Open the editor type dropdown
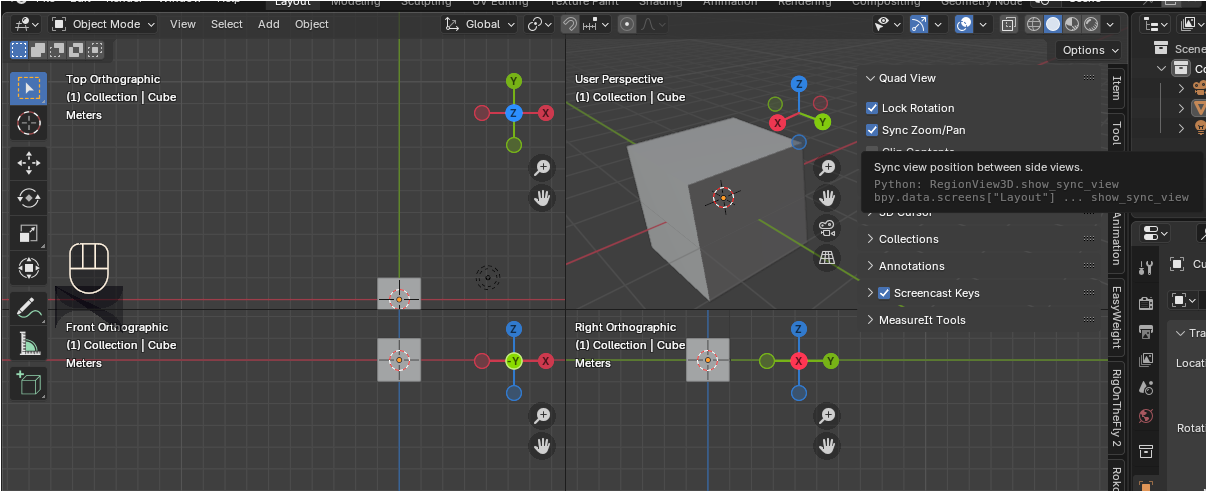1207x492 pixels. point(27,24)
